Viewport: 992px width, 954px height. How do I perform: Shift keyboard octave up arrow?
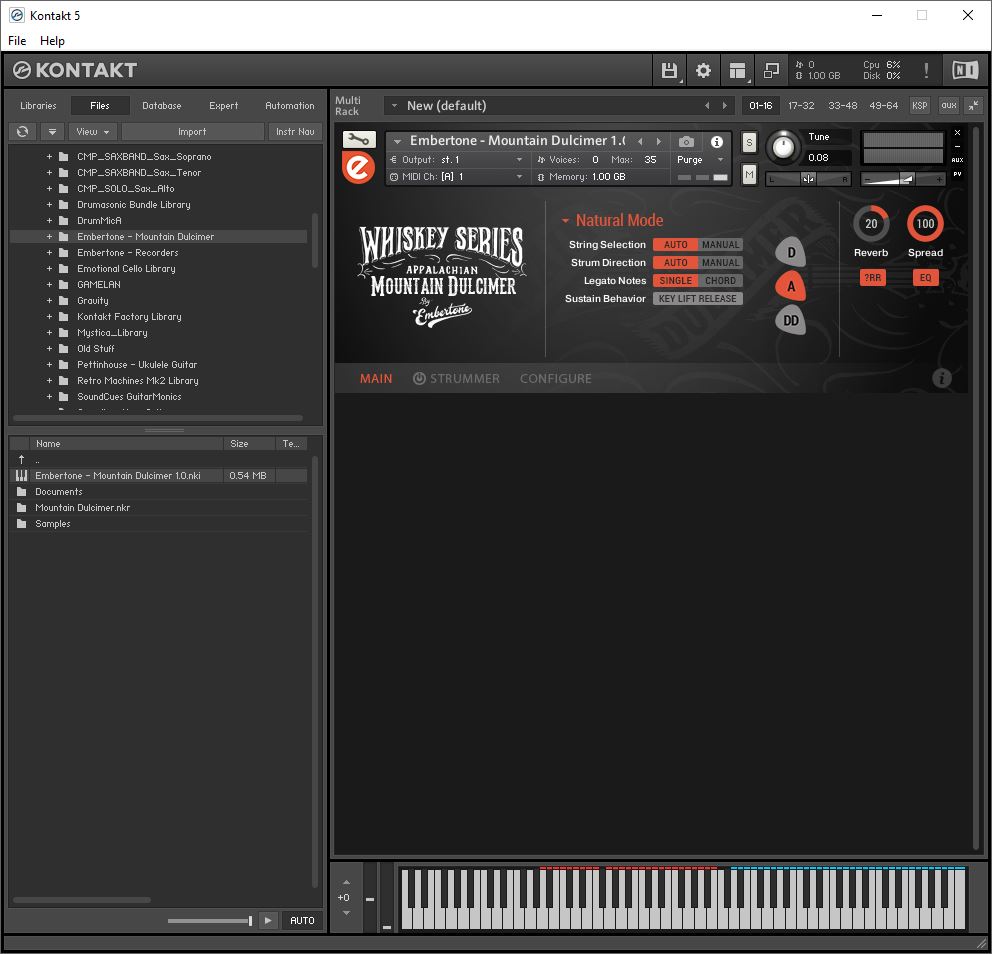click(x=346, y=882)
